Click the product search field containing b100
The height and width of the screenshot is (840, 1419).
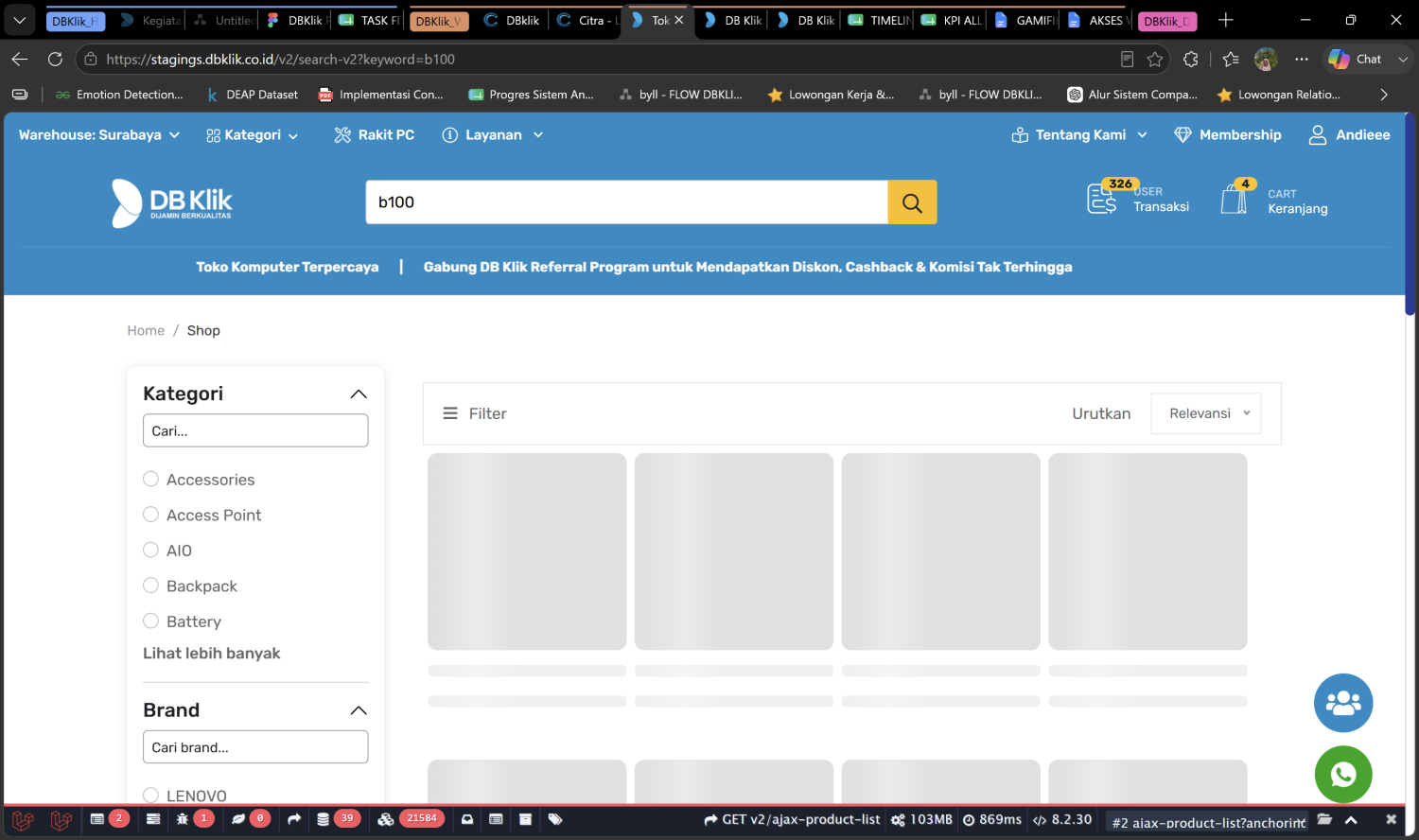coord(626,202)
